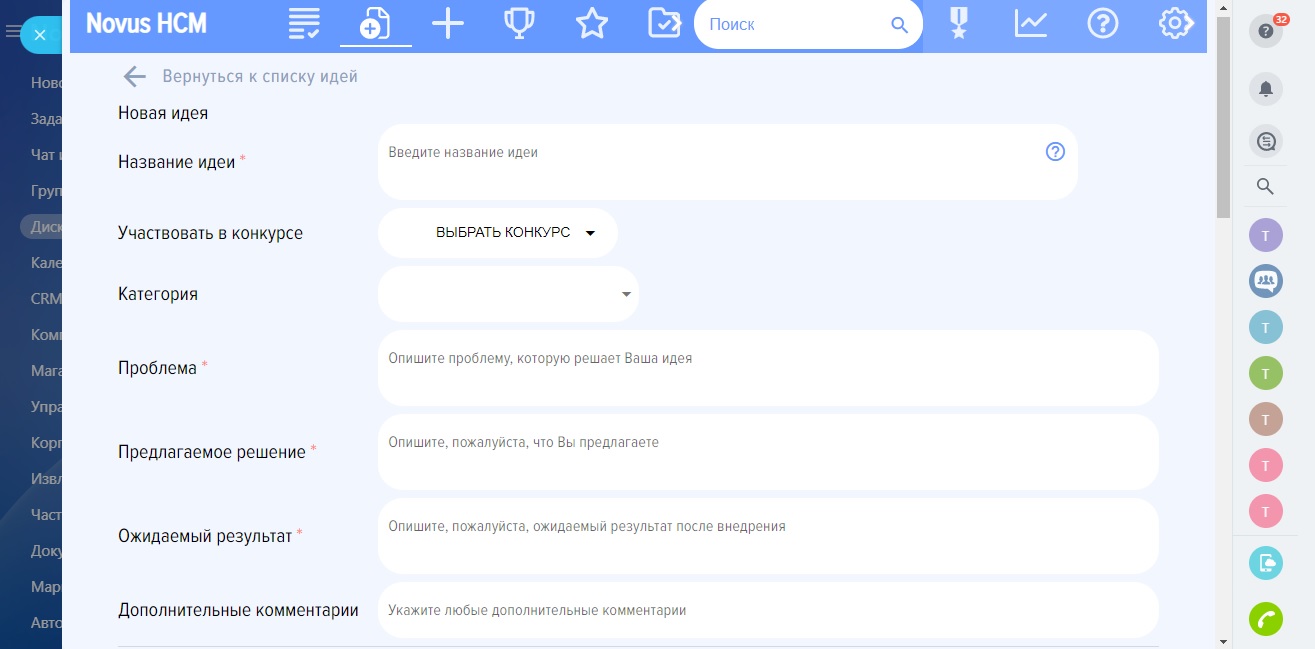Click the green phone call button
The image size is (1315, 649).
(1266, 619)
